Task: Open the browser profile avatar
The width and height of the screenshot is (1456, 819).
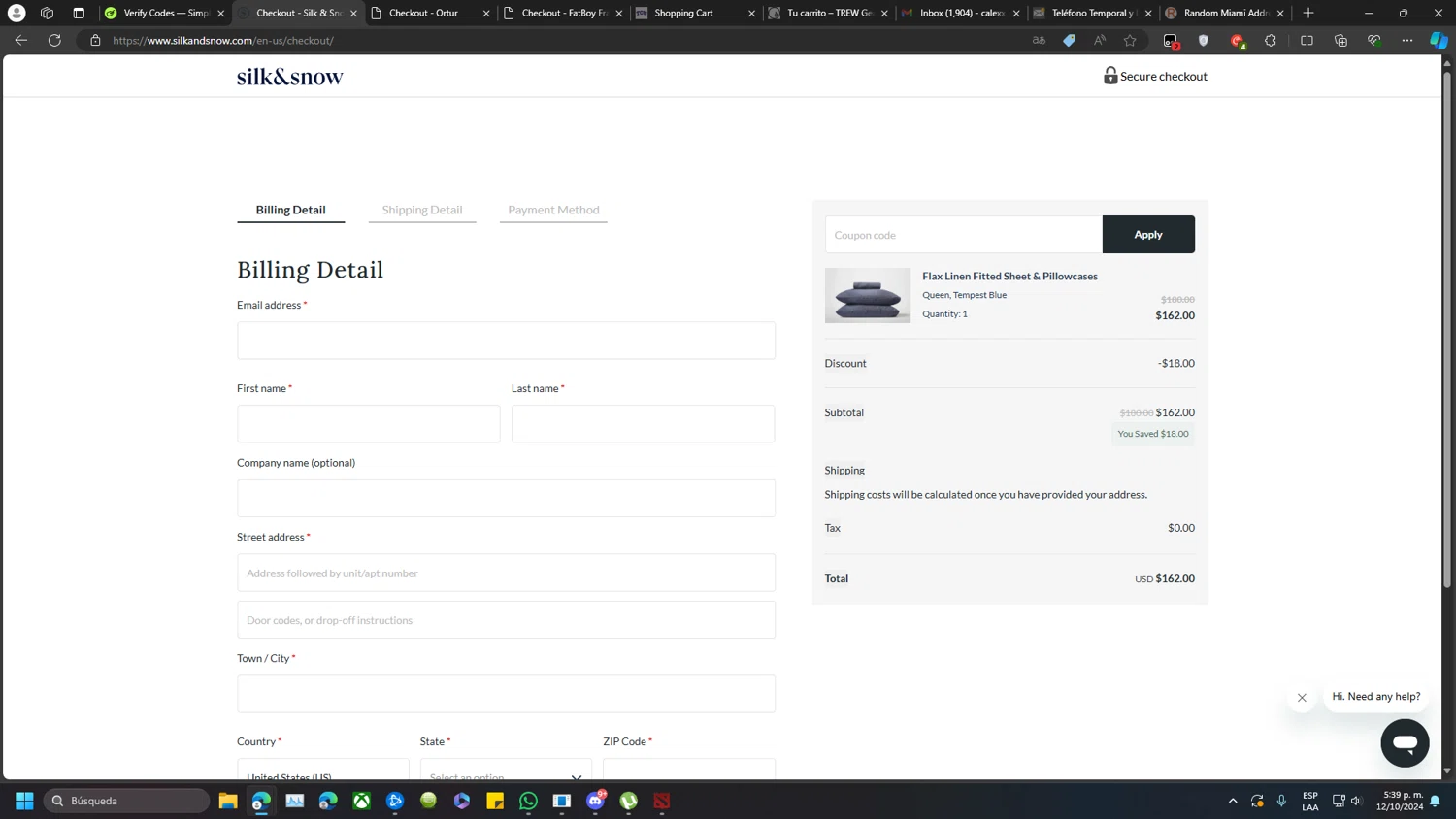Action: [x=17, y=13]
